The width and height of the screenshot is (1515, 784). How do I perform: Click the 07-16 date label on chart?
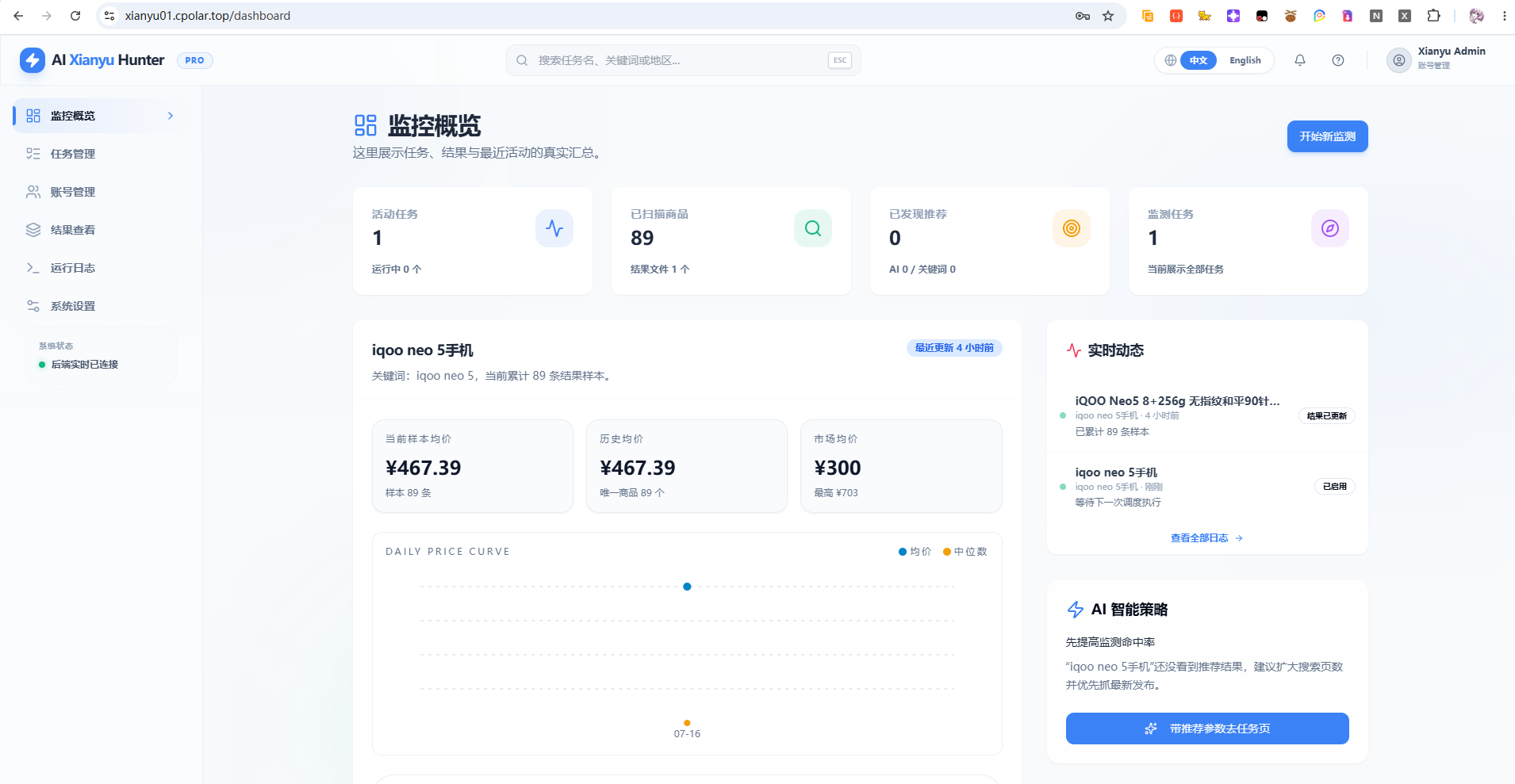click(687, 734)
